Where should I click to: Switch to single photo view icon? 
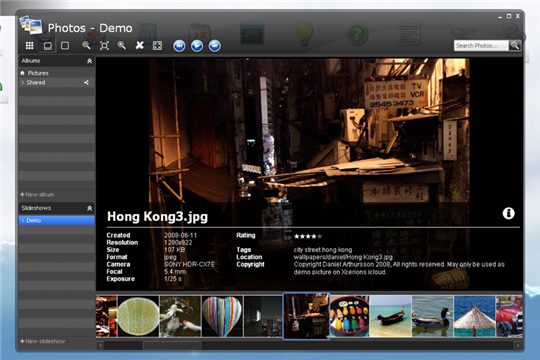coord(65,45)
